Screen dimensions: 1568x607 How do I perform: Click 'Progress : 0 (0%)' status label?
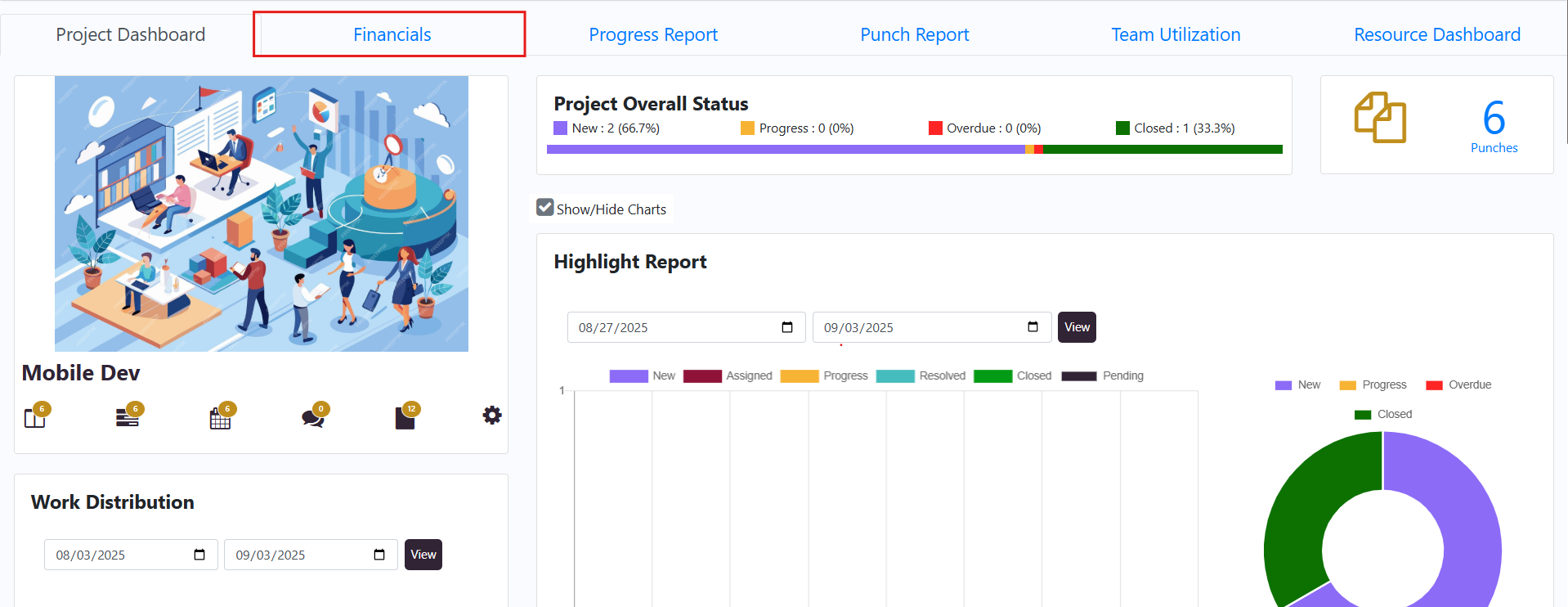click(806, 128)
